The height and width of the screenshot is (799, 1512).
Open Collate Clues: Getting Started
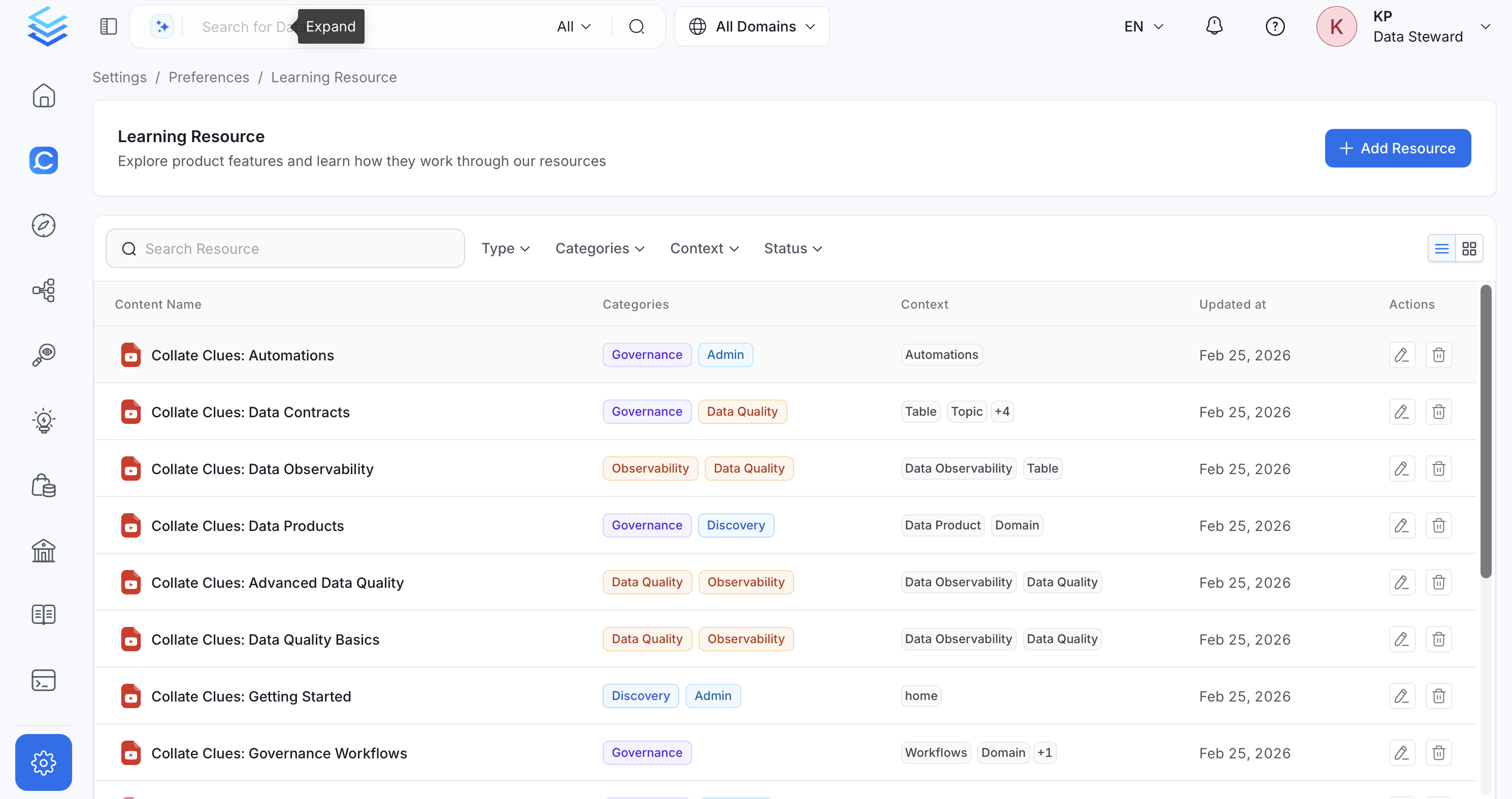click(251, 697)
